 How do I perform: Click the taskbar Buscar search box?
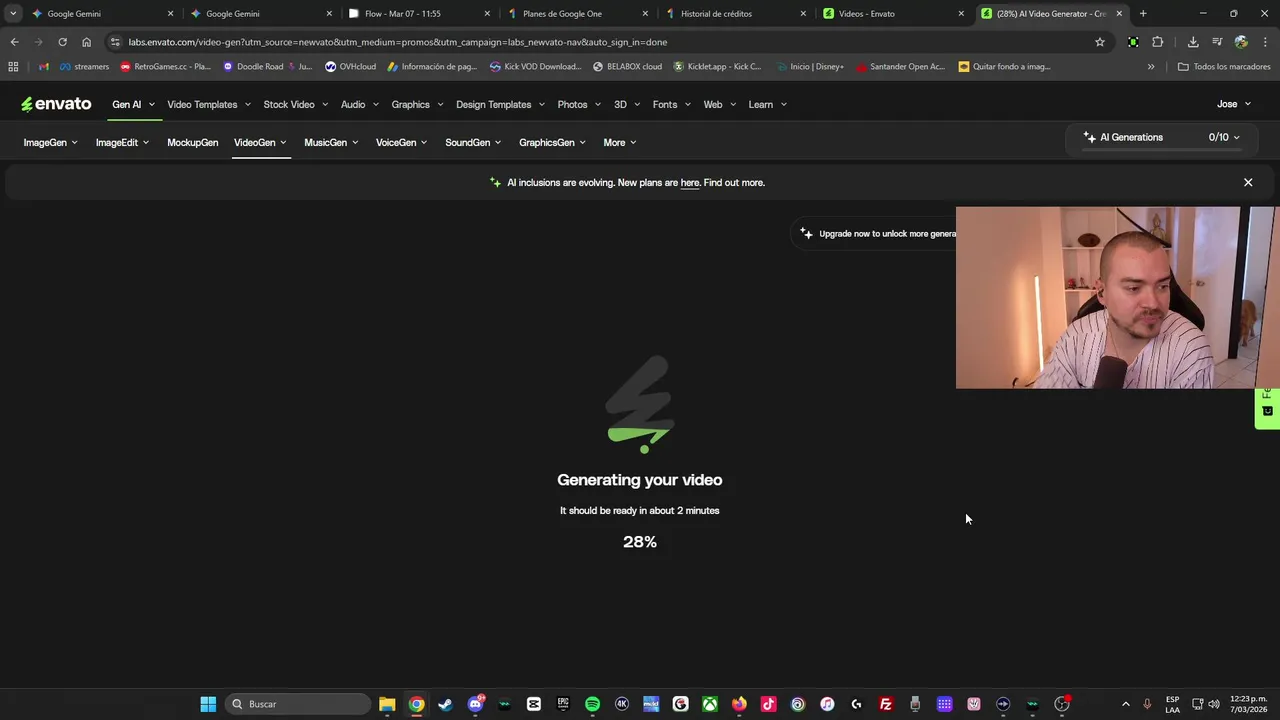click(x=298, y=704)
